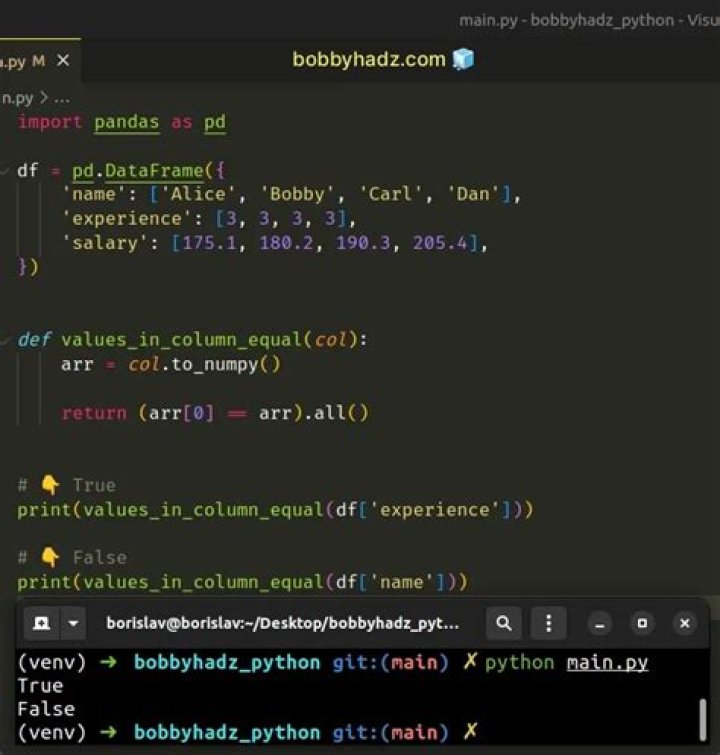Click the def keyword of the function
Viewport: 720px width, 755px height.
pos(34,340)
